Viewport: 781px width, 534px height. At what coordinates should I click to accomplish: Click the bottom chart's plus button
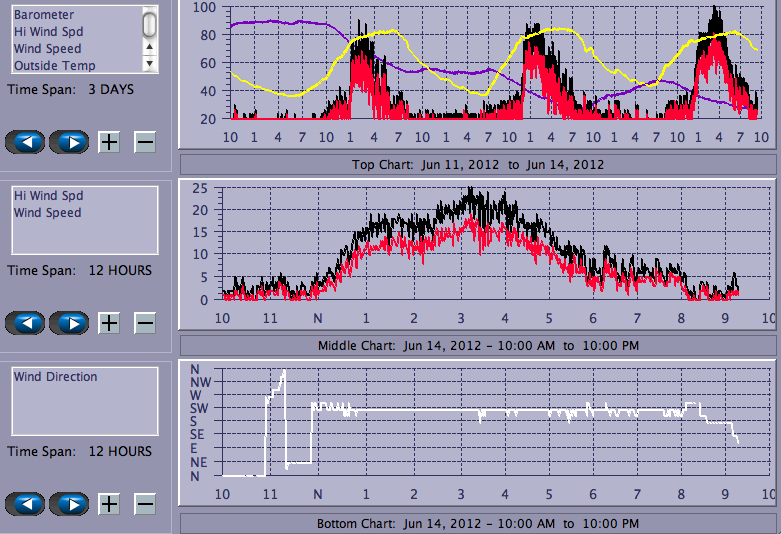109,504
